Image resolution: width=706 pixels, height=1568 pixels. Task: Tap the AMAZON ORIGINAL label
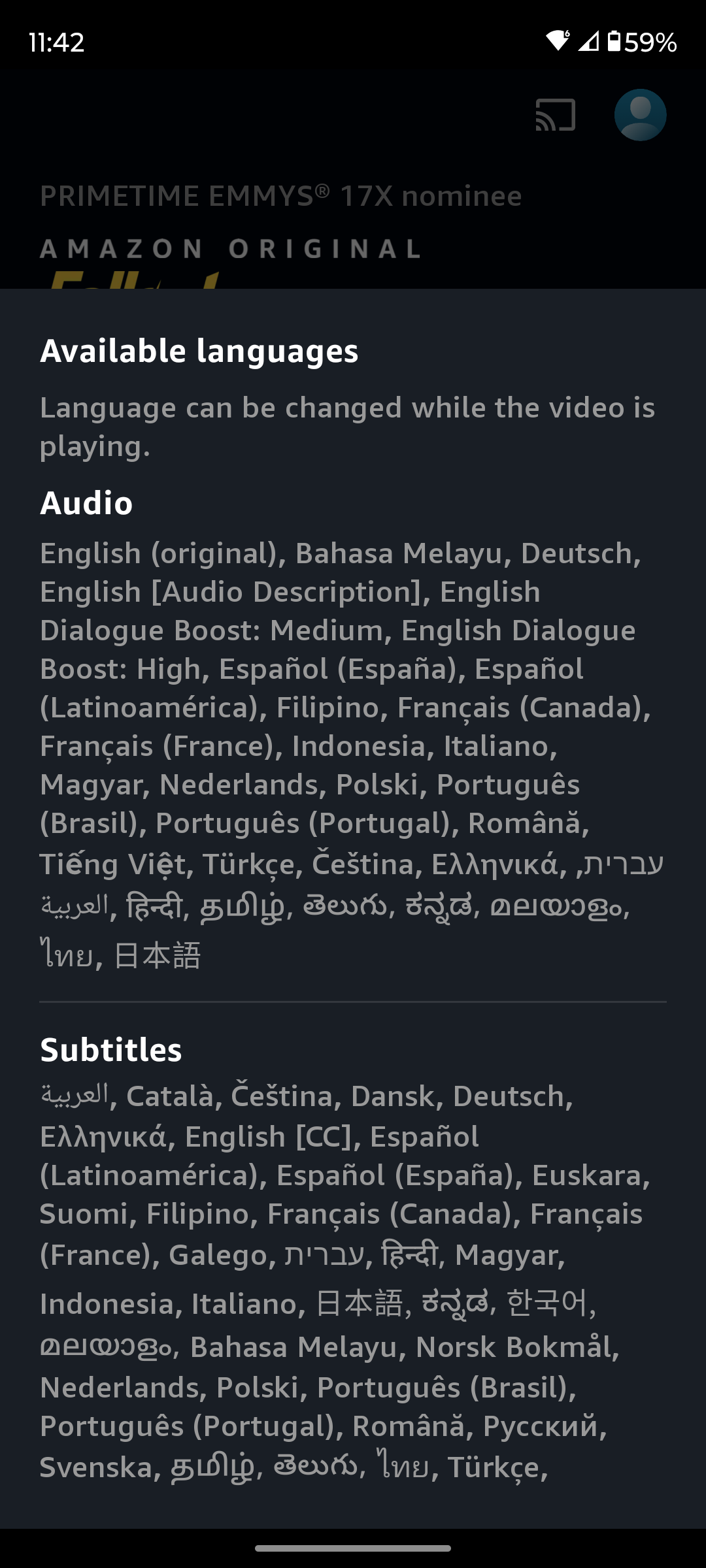coord(230,249)
